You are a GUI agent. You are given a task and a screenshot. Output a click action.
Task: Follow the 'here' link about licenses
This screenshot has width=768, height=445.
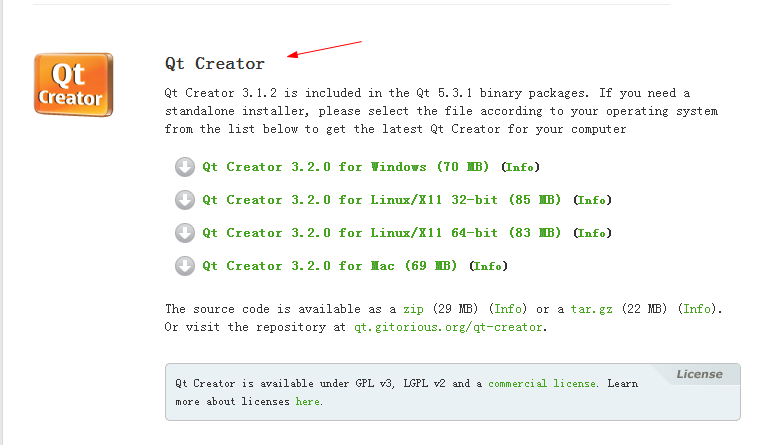[x=308, y=401]
